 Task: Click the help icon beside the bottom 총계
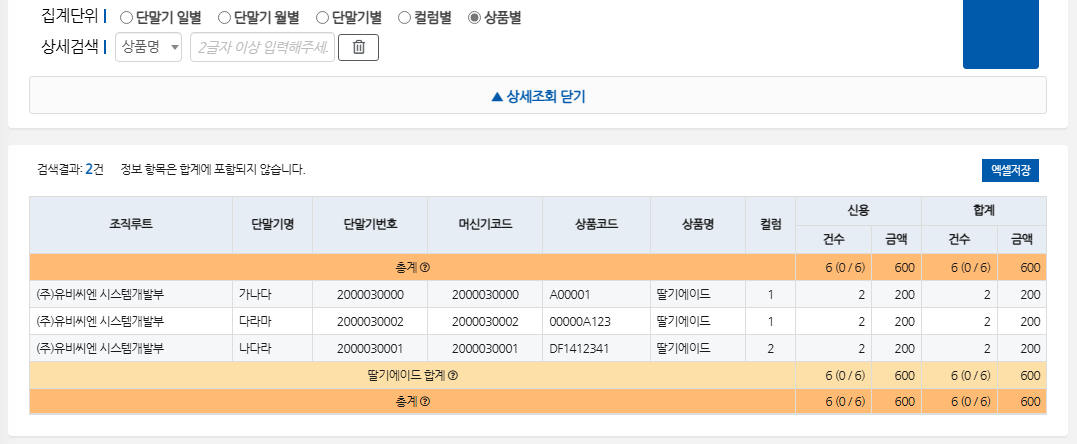pos(425,401)
